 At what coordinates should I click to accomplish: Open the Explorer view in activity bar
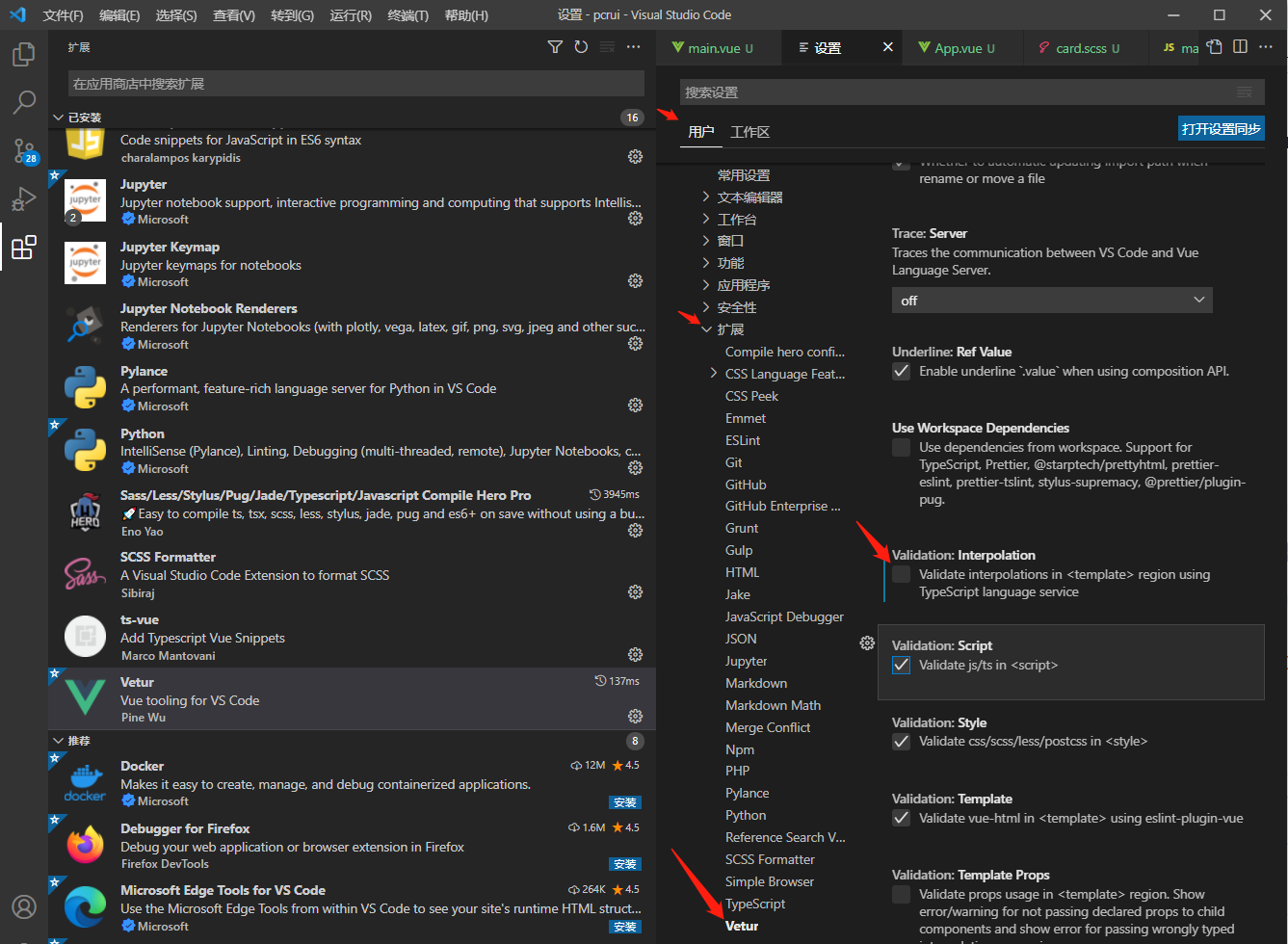(24, 54)
